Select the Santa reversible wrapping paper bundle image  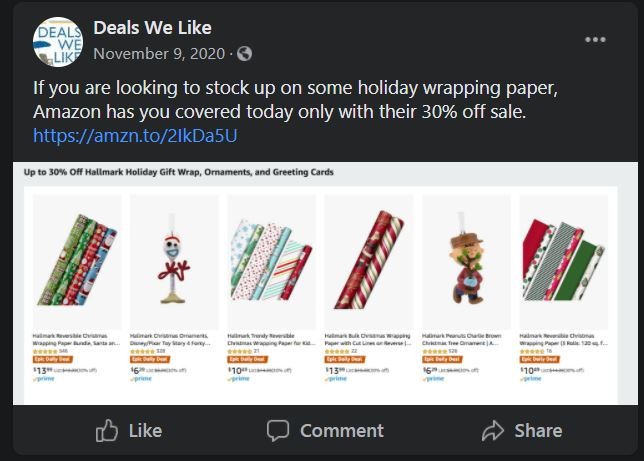[x=77, y=260]
